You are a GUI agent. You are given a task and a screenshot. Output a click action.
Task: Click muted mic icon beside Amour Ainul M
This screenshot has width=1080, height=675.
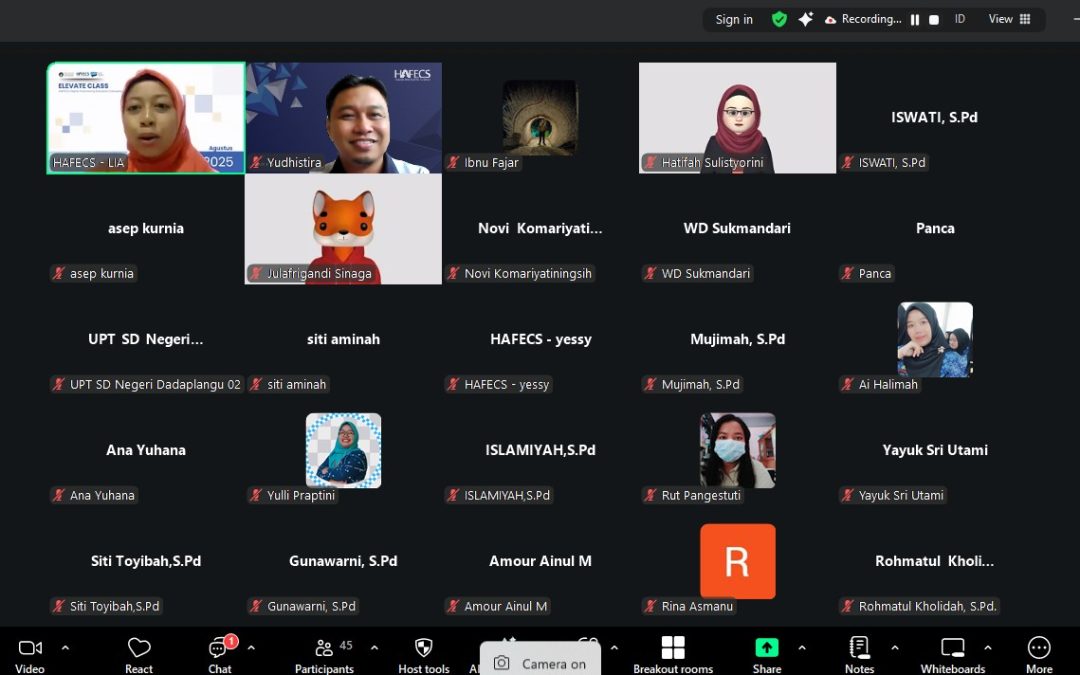[453, 606]
